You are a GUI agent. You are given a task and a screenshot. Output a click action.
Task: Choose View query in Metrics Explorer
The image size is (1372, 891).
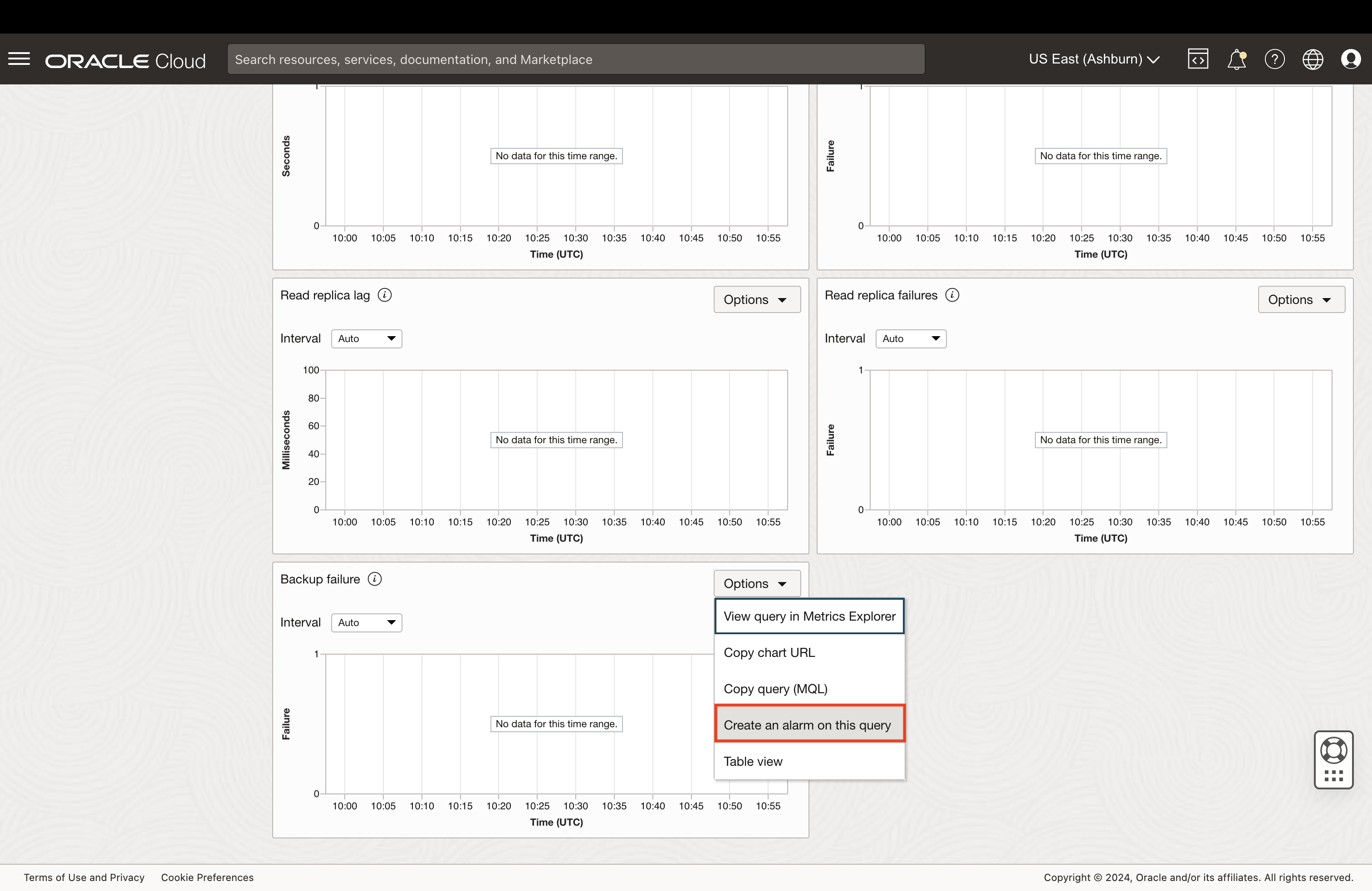pos(809,616)
